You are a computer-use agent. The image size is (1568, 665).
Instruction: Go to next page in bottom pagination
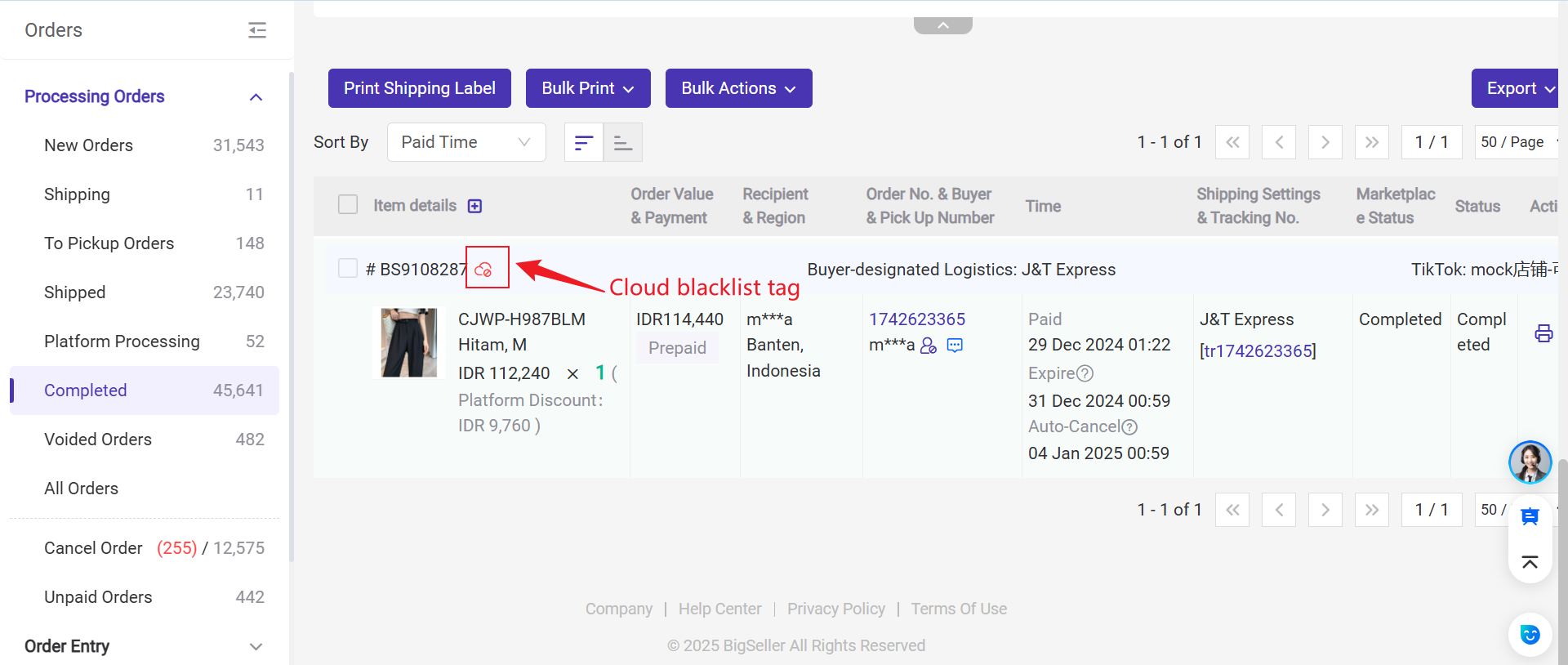click(x=1325, y=510)
